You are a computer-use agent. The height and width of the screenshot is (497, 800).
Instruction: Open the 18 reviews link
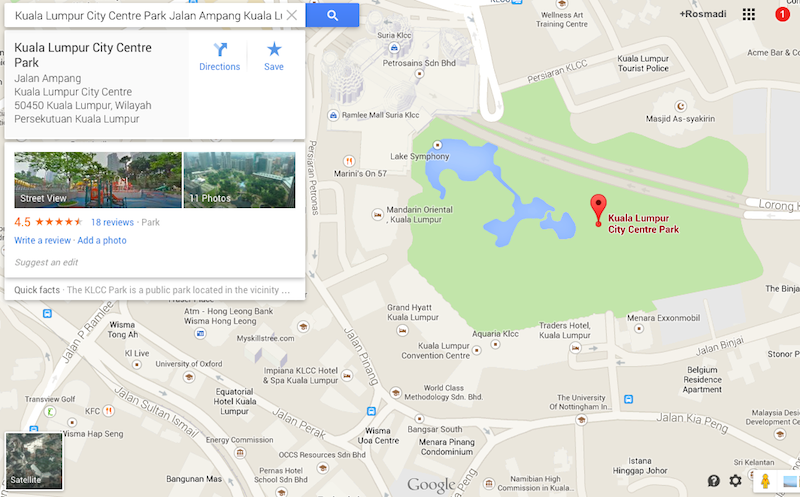pyautogui.click(x=112, y=222)
